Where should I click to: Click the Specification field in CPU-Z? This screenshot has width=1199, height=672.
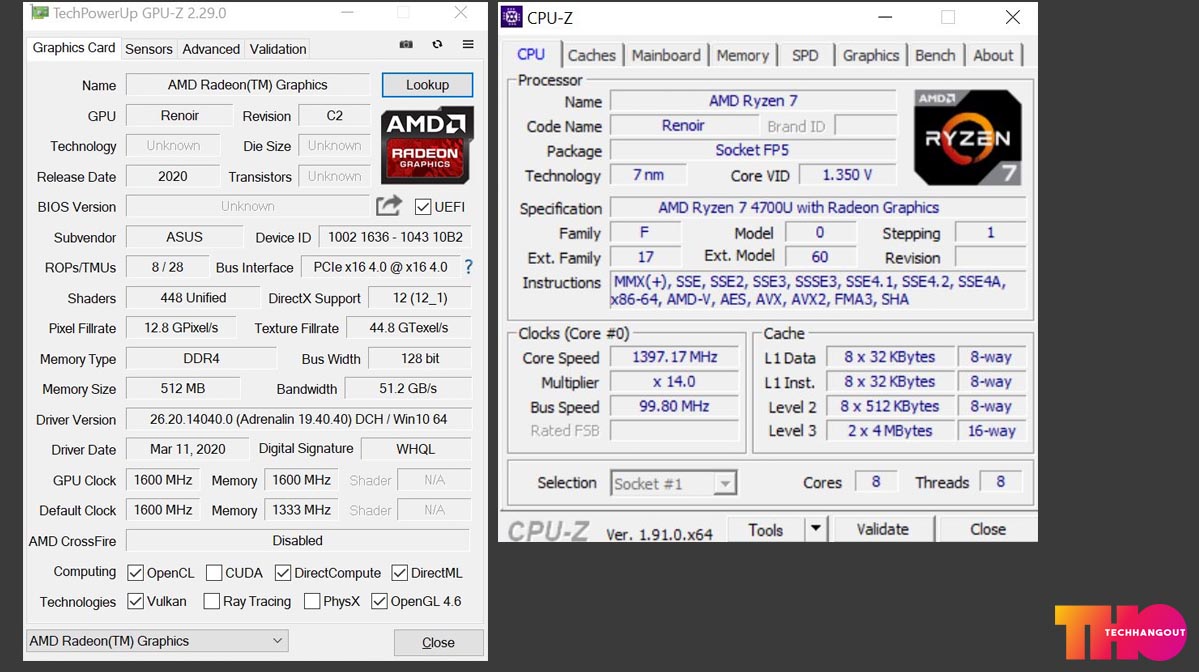coord(817,207)
